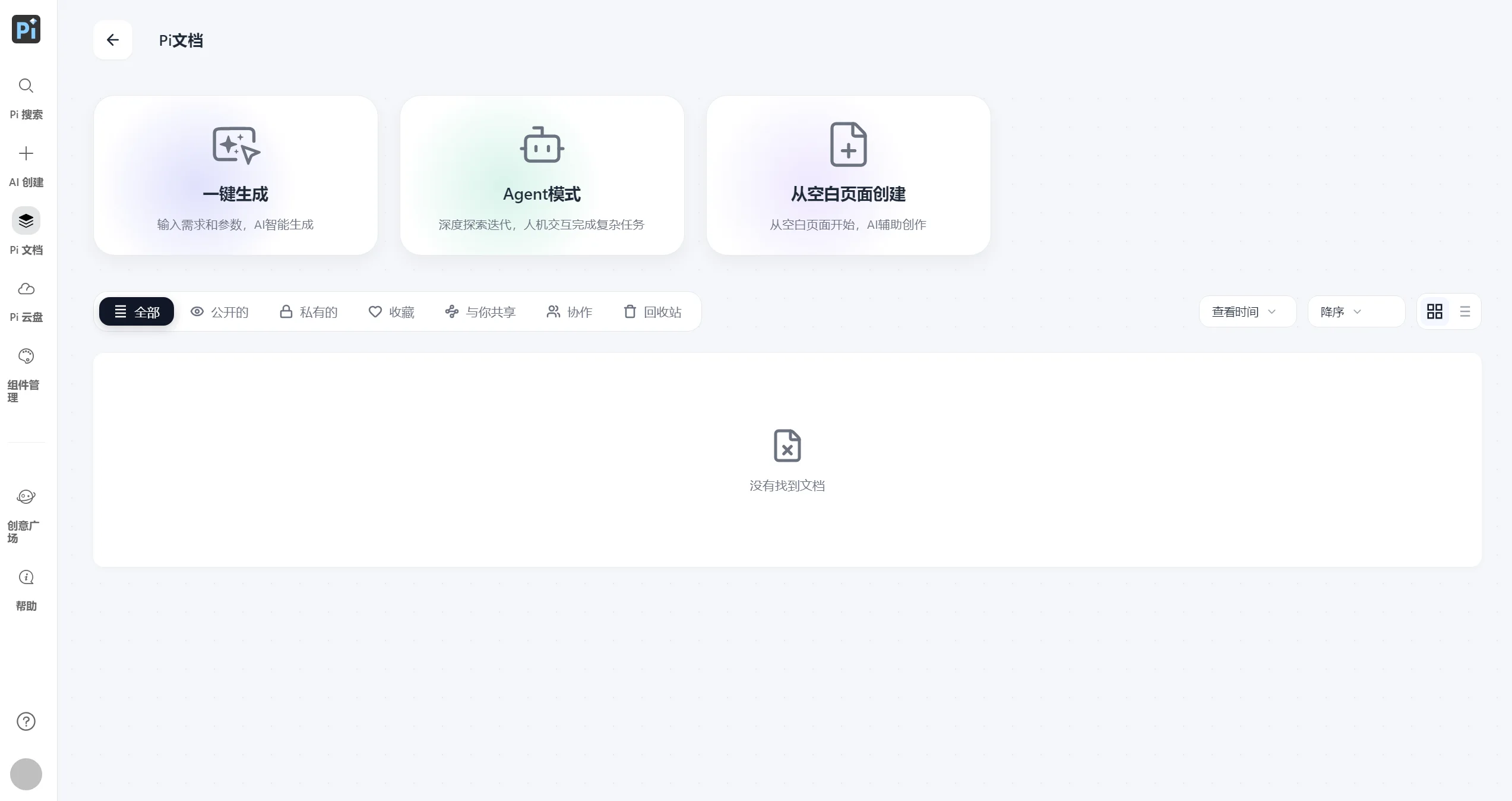Select the 收藏 tab
The image size is (1512, 801).
[x=391, y=312]
